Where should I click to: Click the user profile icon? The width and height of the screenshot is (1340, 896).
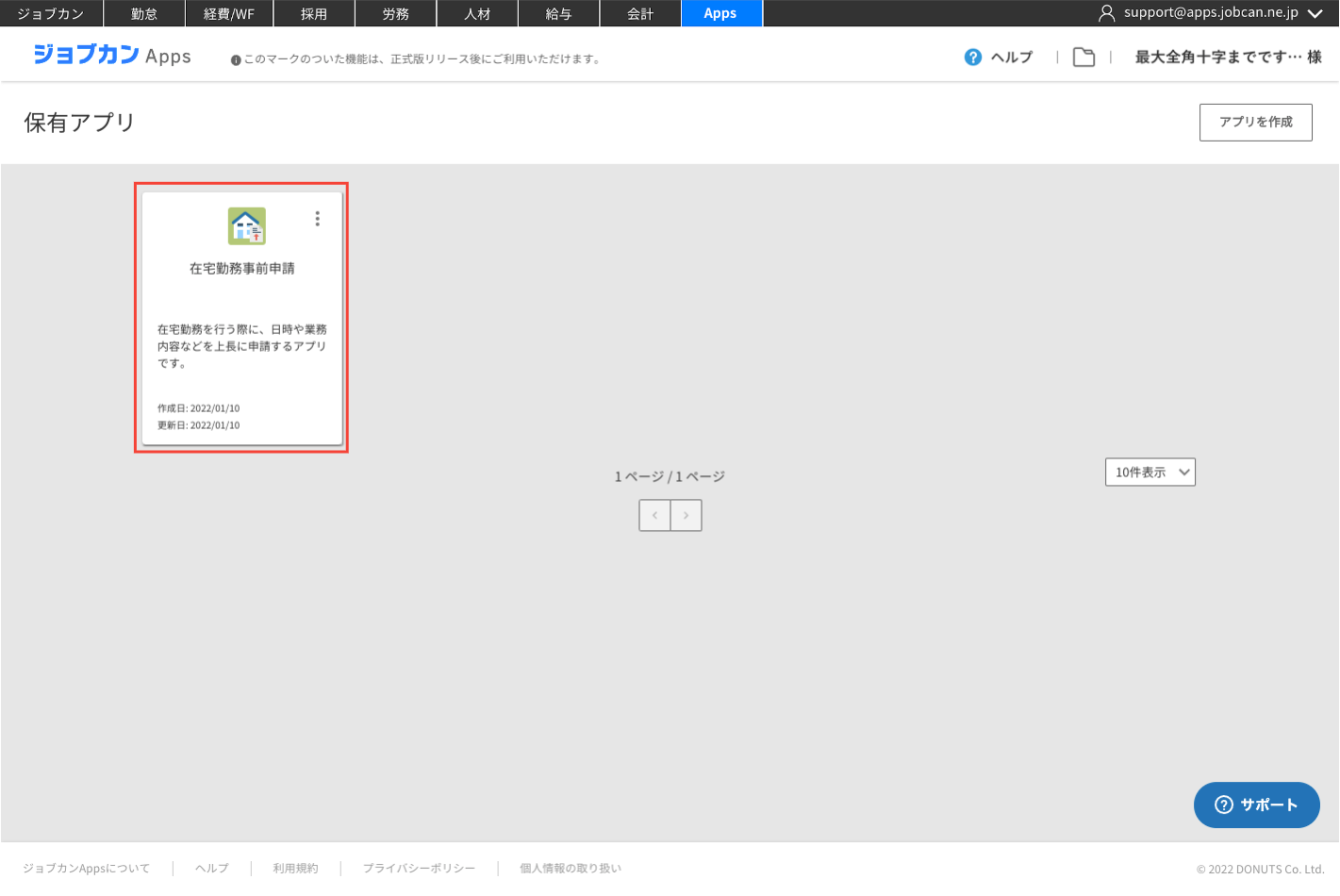pyautogui.click(x=1106, y=13)
